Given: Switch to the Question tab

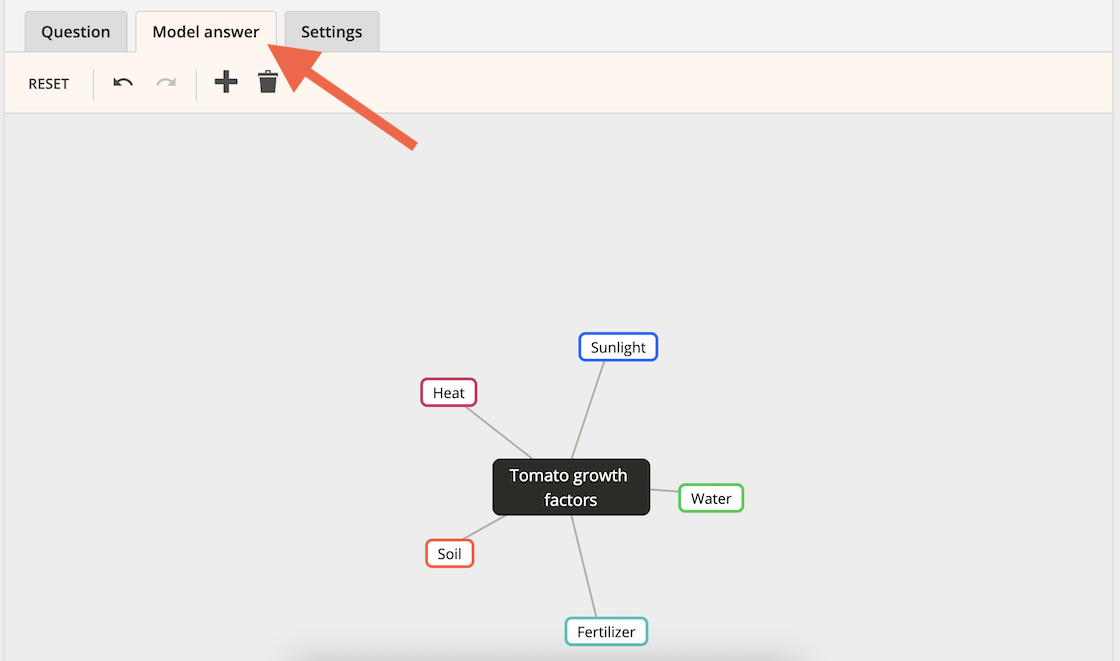Looking at the screenshot, I should click(76, 32).
